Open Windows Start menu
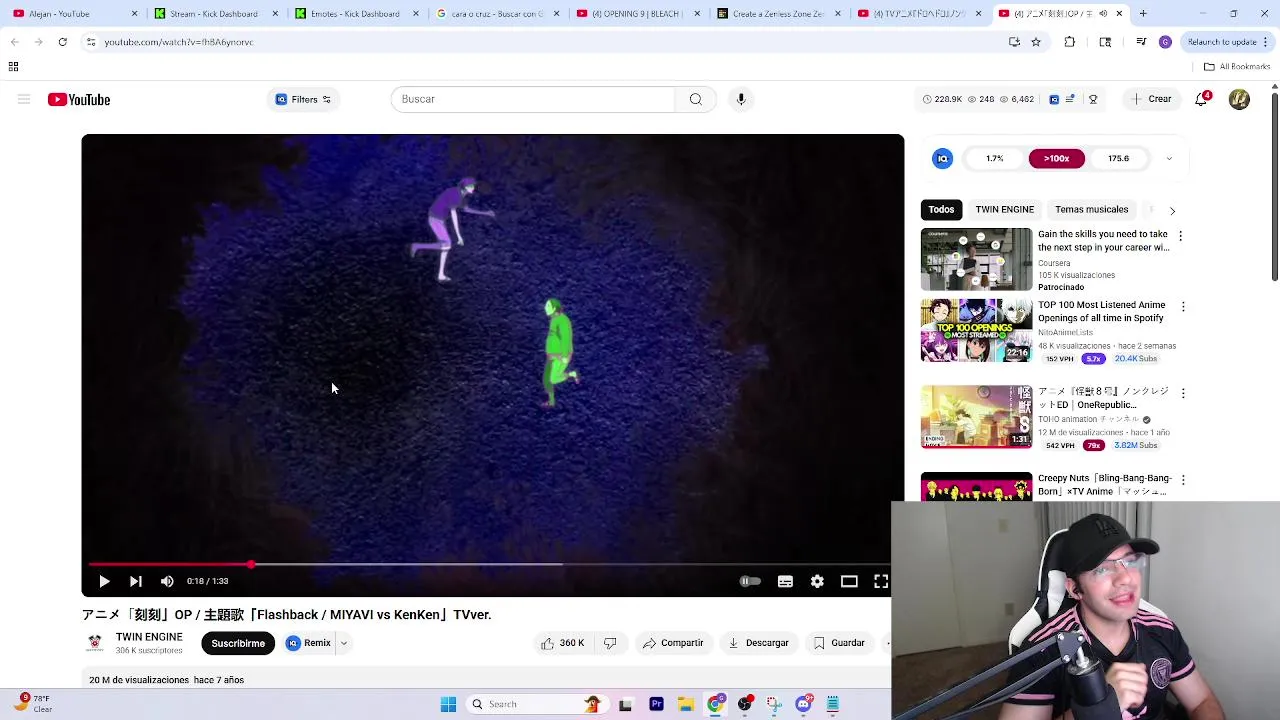Image resolution: width=1280 pixels, height=720 pixels. pyautogui.click(x=448, y=704)
